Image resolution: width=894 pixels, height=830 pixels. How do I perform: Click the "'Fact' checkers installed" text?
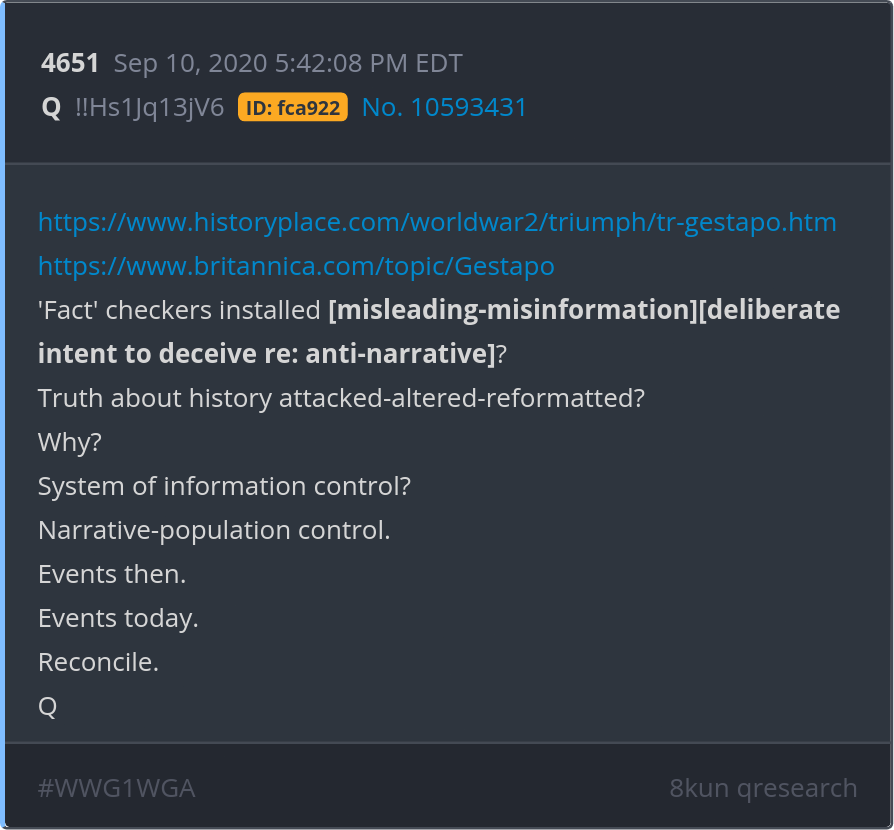[x=179, y=310]
